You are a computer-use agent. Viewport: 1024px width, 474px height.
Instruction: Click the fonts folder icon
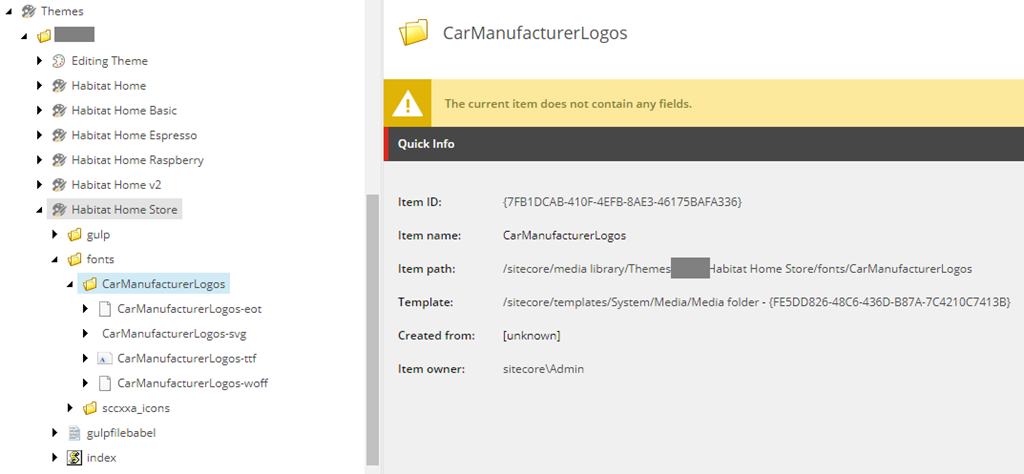click(x=74, y=260)
